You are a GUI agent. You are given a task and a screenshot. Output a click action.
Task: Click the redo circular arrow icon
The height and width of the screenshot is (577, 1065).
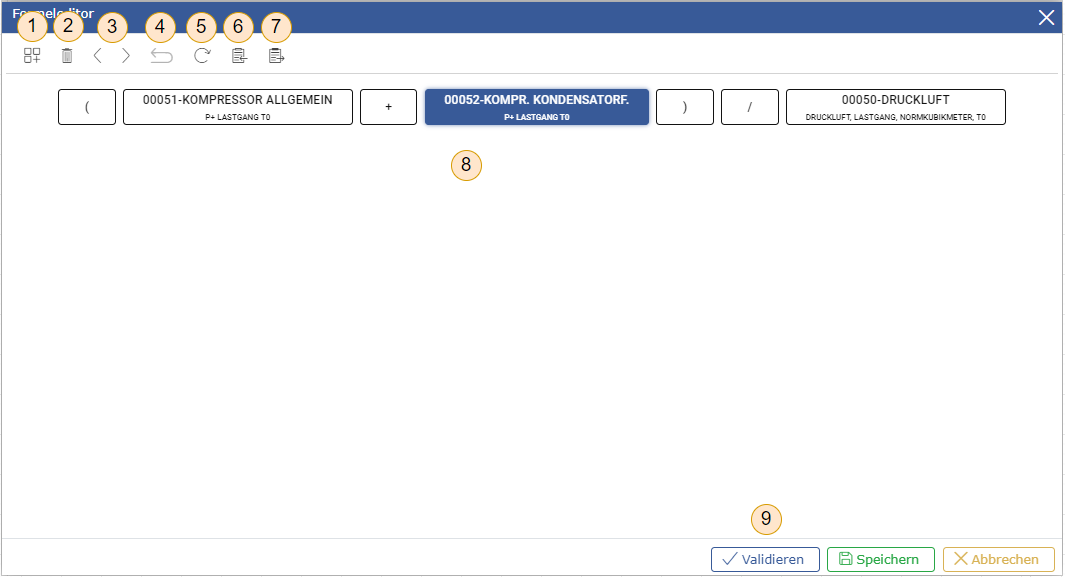[x=202, y=56]
